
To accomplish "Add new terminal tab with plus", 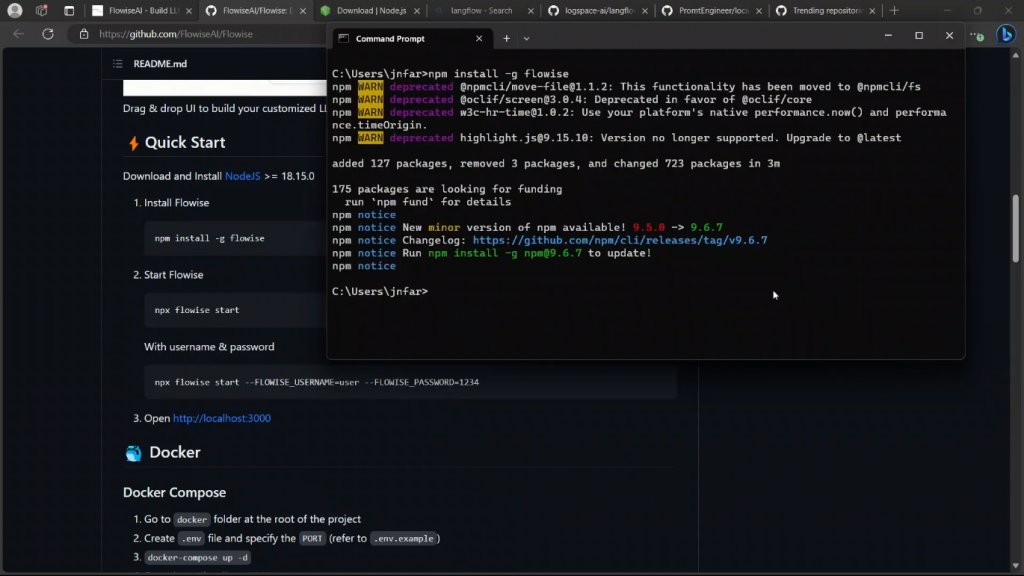I will pos(506,38).
